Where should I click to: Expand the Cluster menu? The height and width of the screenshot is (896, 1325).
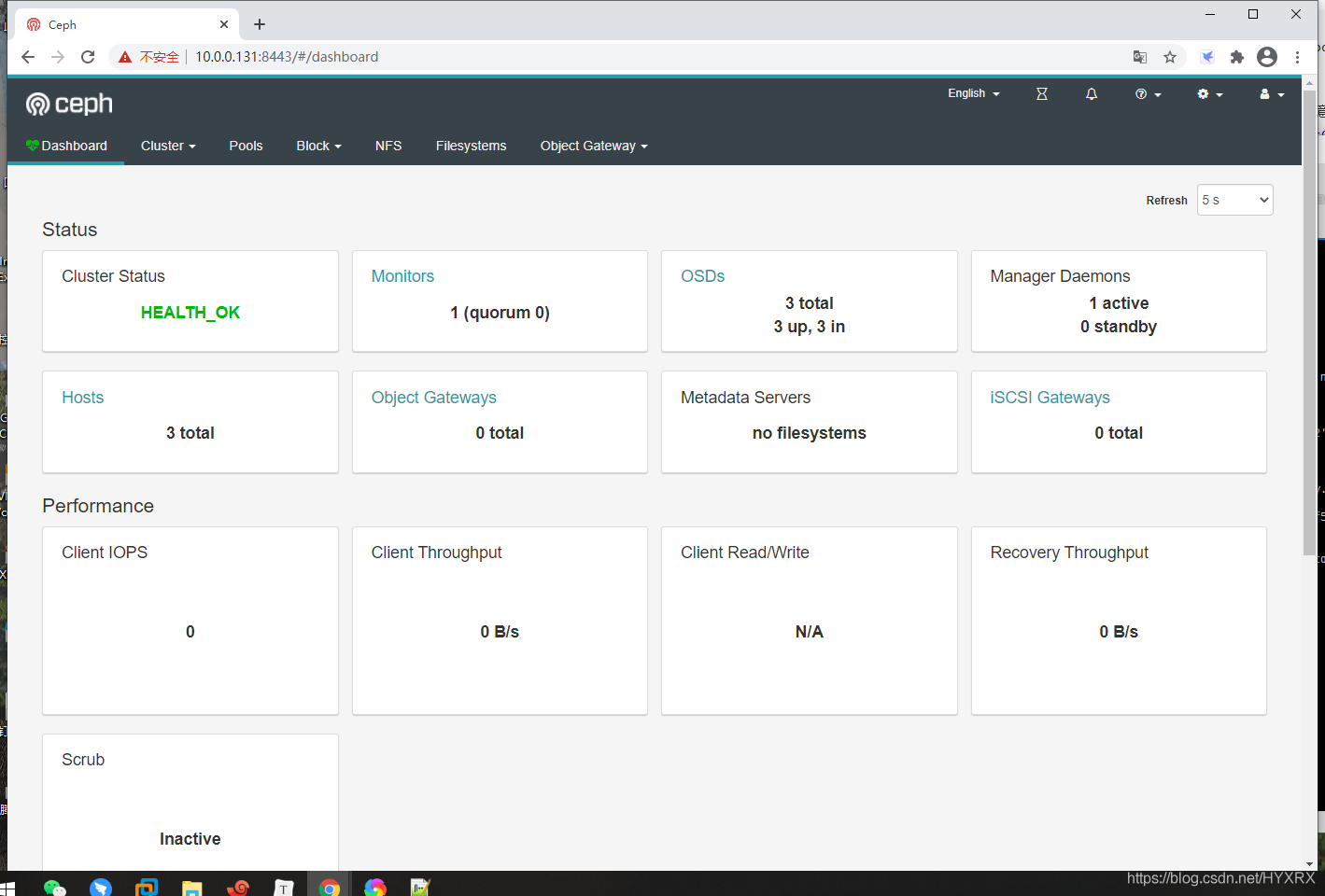168,146
